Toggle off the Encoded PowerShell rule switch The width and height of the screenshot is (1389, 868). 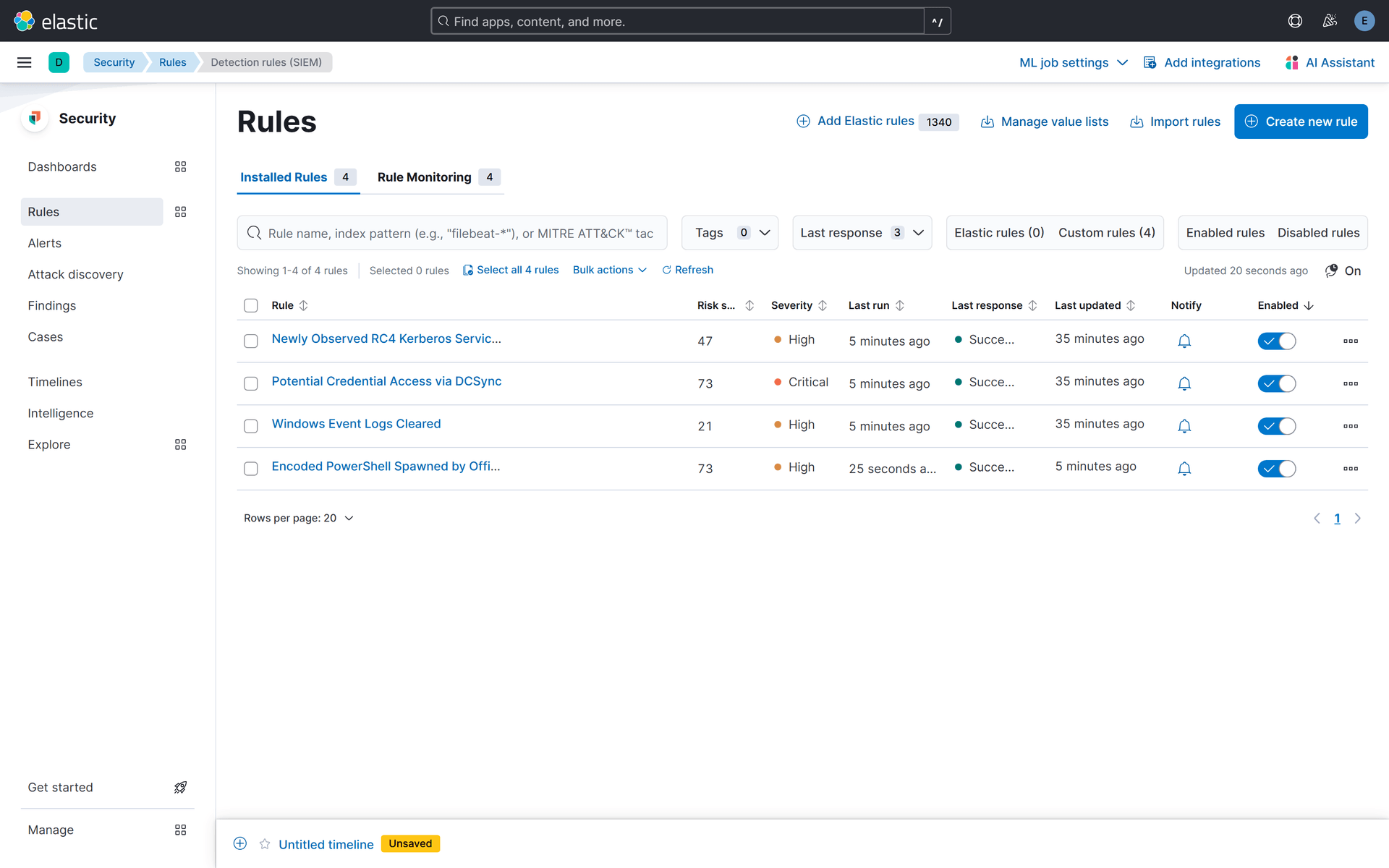pos(1277,469)
